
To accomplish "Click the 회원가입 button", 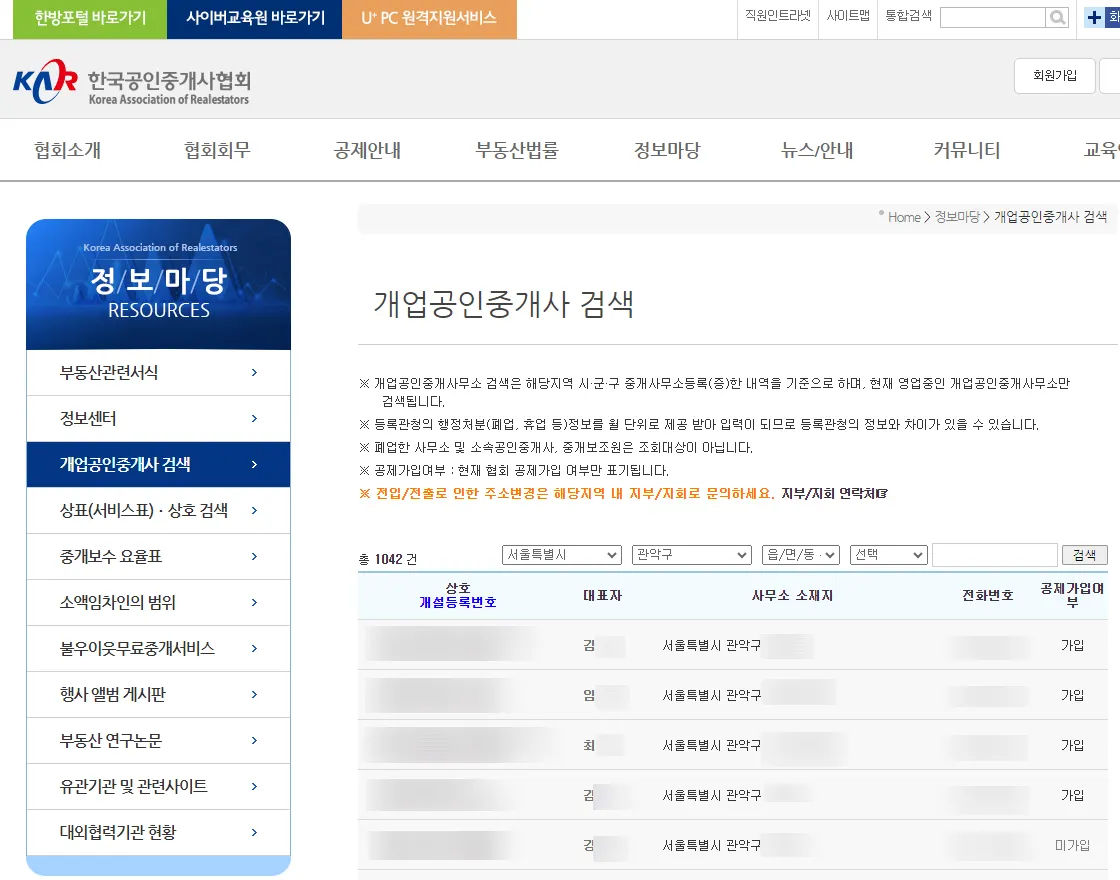I will [x=1055, y=76].
